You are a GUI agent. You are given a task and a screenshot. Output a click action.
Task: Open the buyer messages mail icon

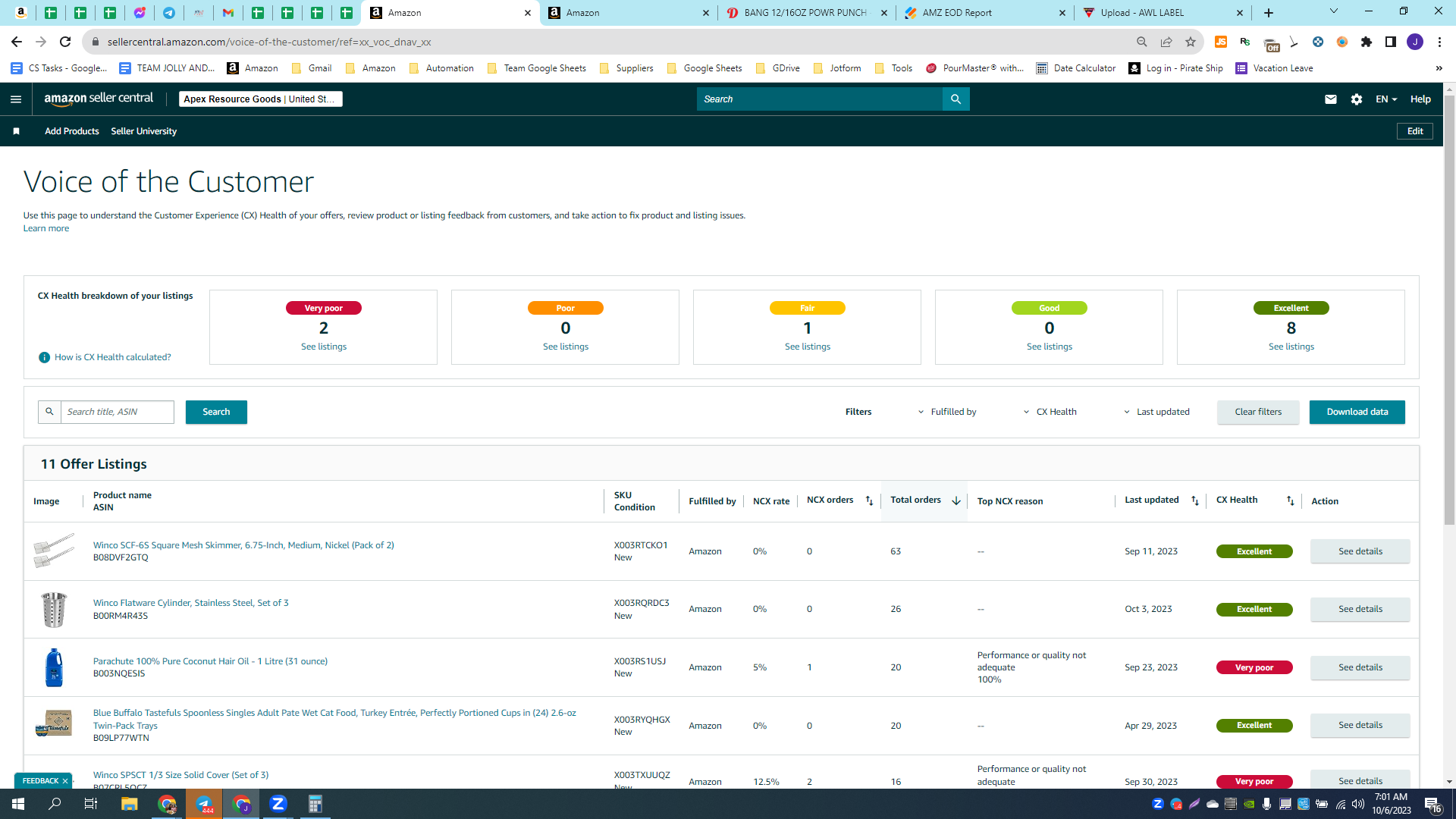[1331, 99]
